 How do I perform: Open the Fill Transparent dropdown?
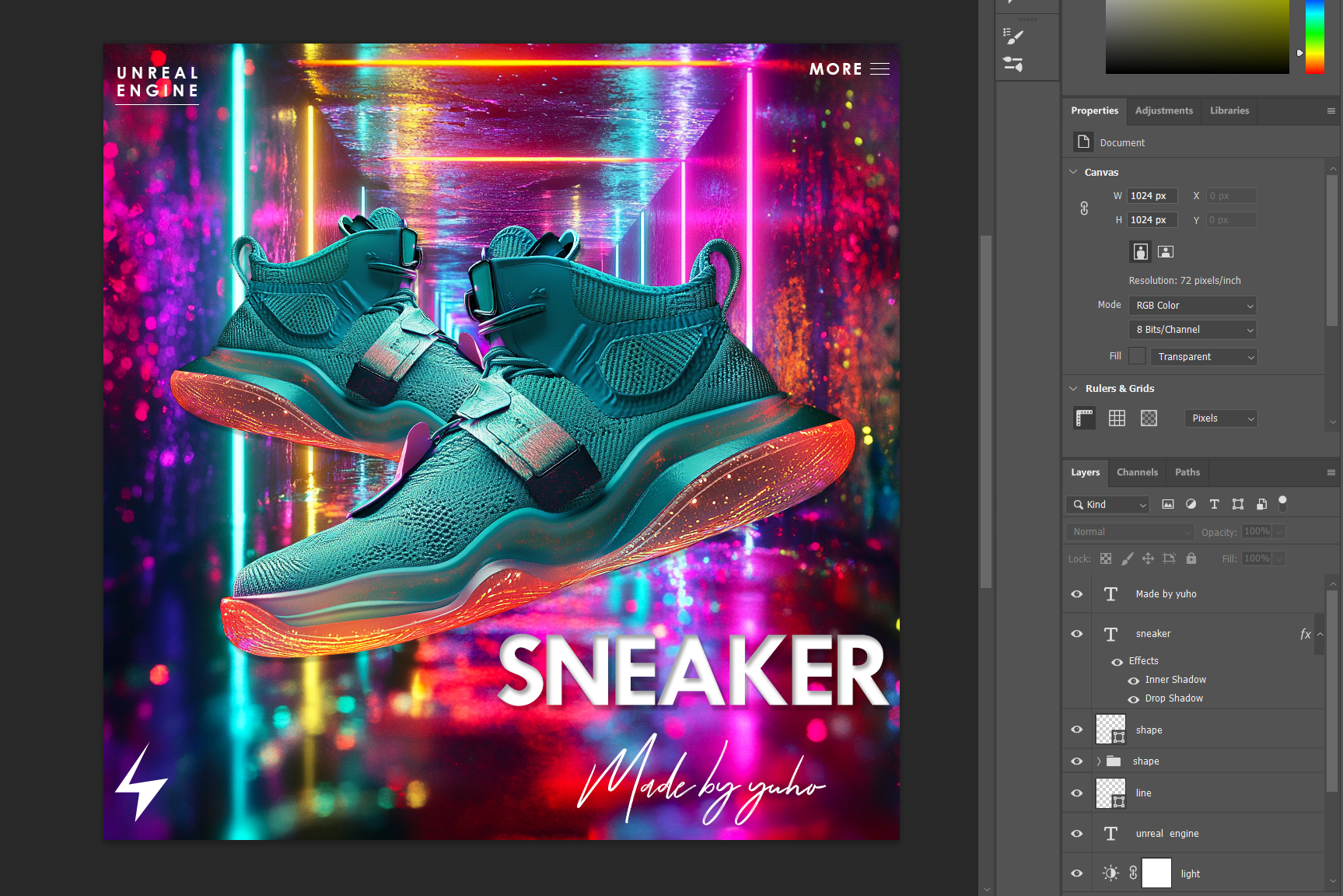(1204, 356)
